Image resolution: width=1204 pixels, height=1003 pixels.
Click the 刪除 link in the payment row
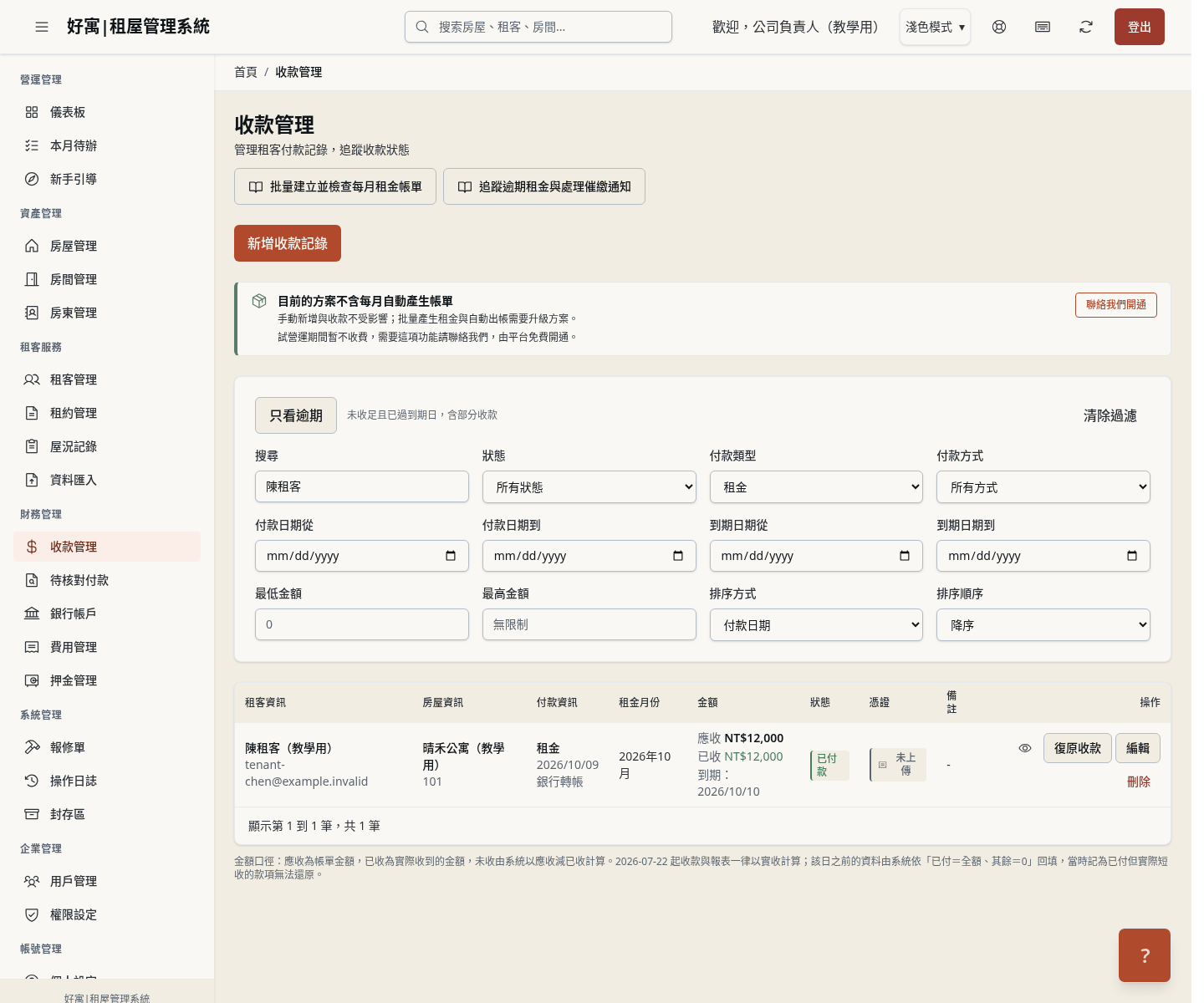[1139, 782]
